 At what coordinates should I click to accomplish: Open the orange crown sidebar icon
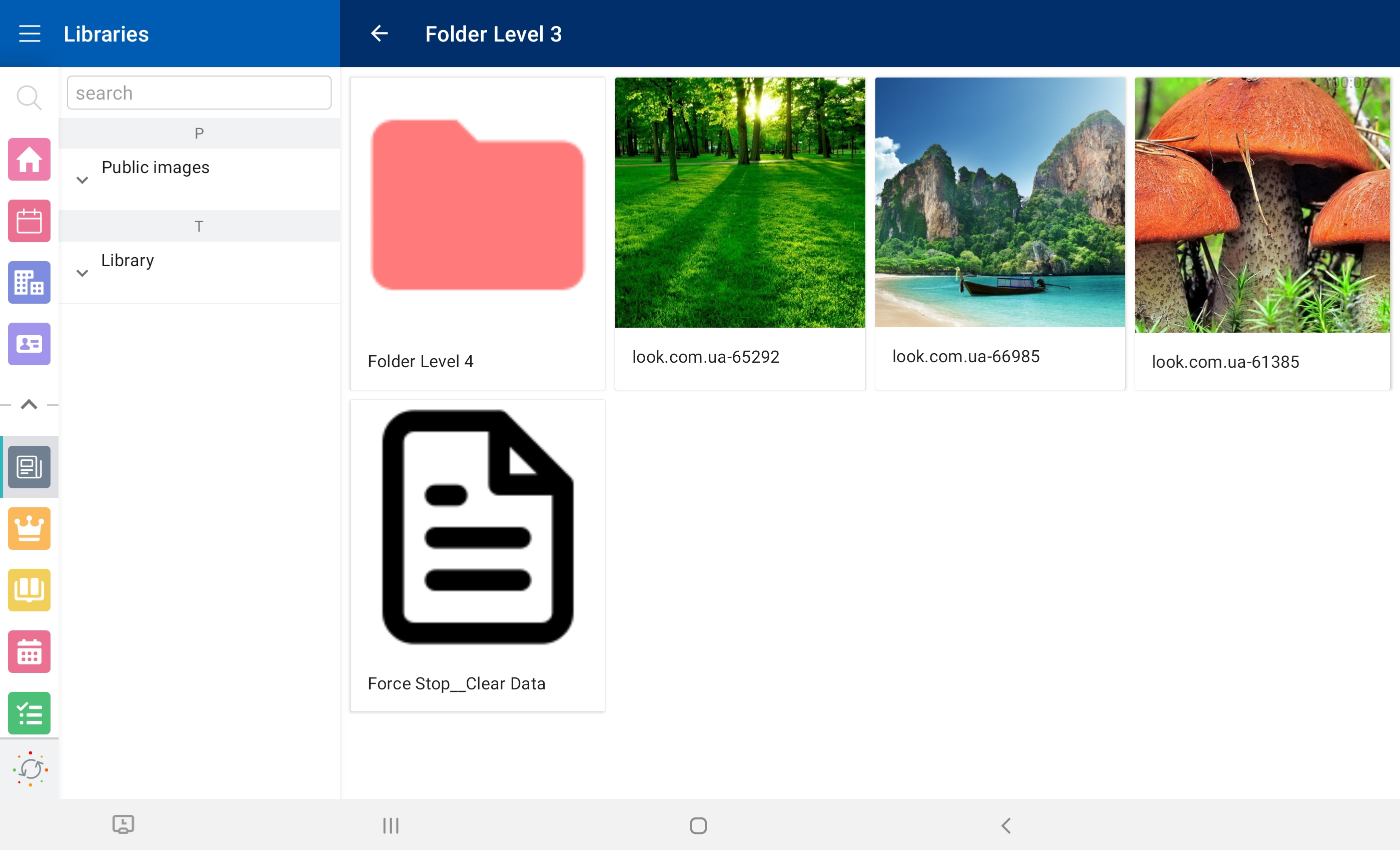point(29,528)
